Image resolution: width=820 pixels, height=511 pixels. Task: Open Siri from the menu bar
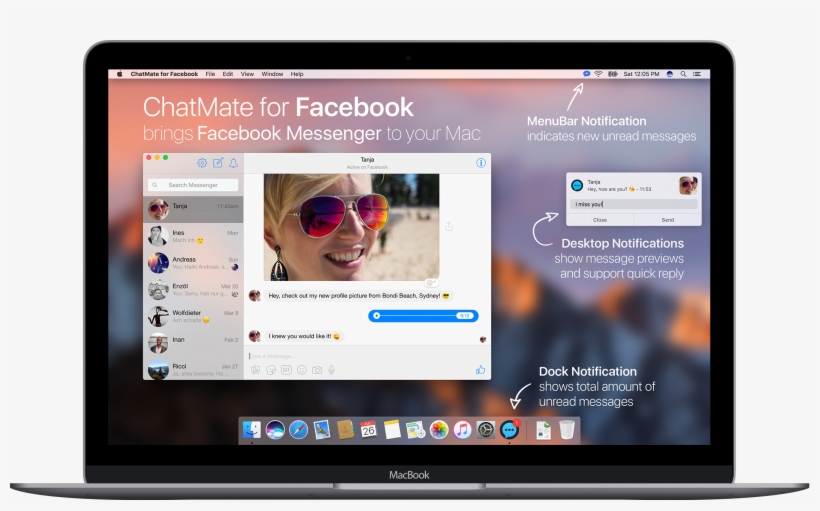(669, 74)
